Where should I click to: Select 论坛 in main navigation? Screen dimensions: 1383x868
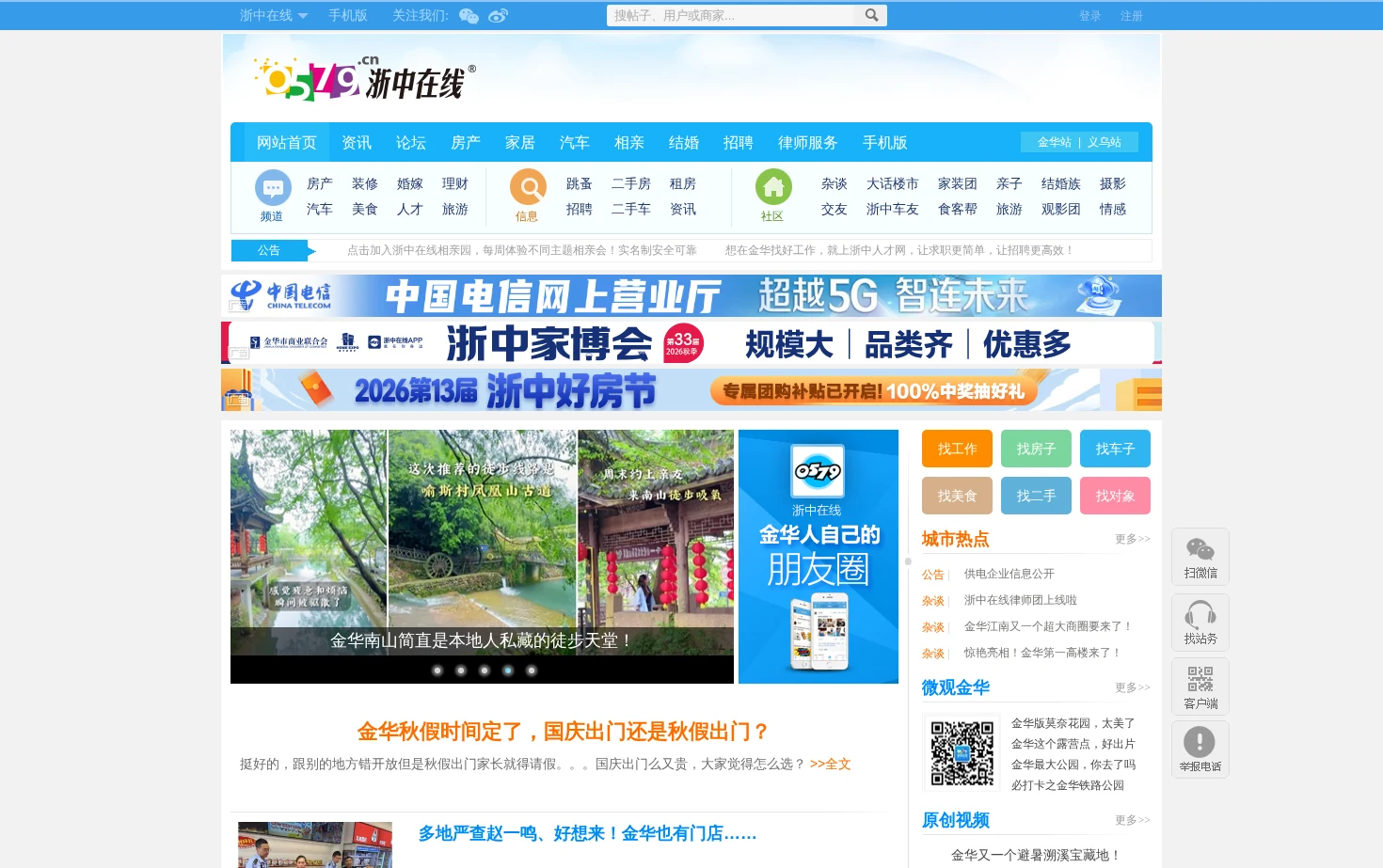411,142
